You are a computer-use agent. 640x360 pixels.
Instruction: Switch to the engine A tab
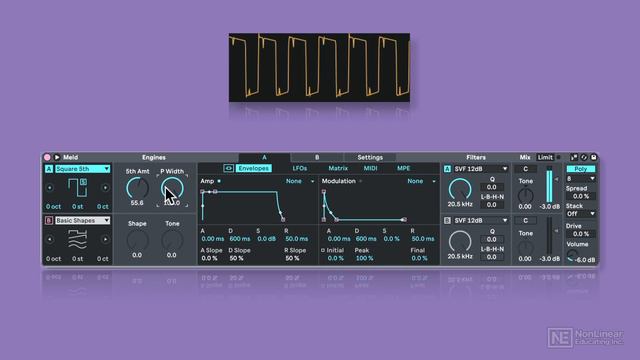click(x=264, y=157)
